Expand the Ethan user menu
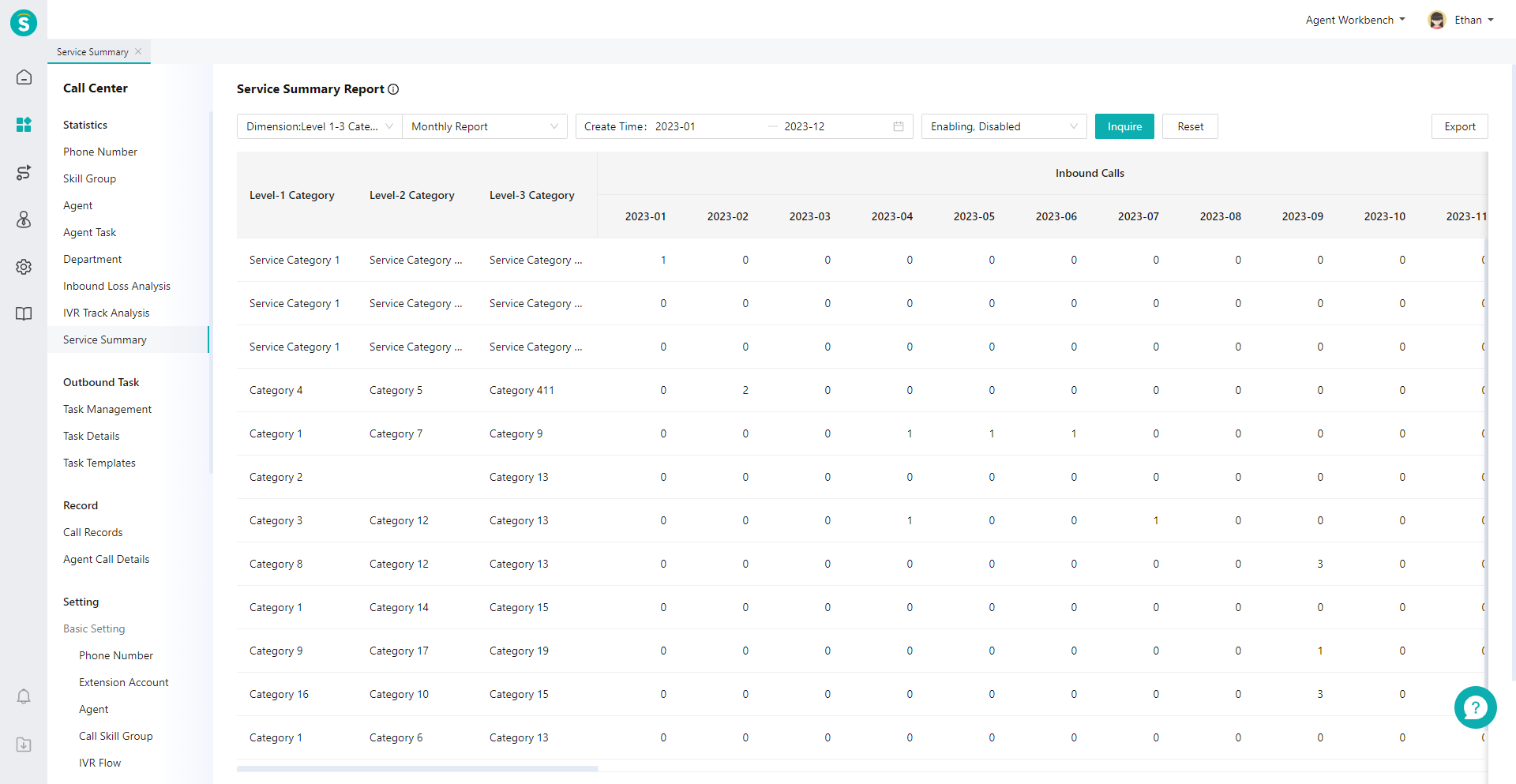Viewport: 1516px width, 784px height. point(1473,20)
